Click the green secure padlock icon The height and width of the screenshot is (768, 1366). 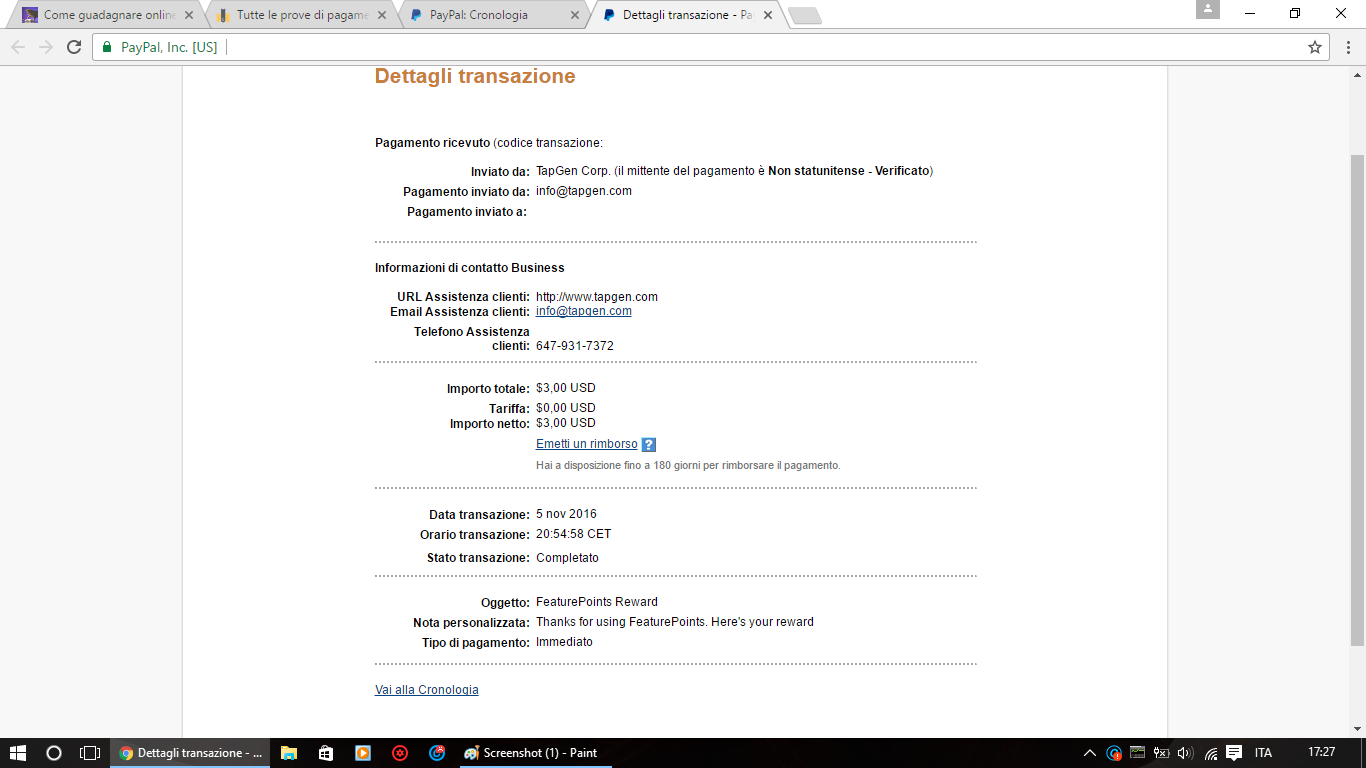pos(107,47)
